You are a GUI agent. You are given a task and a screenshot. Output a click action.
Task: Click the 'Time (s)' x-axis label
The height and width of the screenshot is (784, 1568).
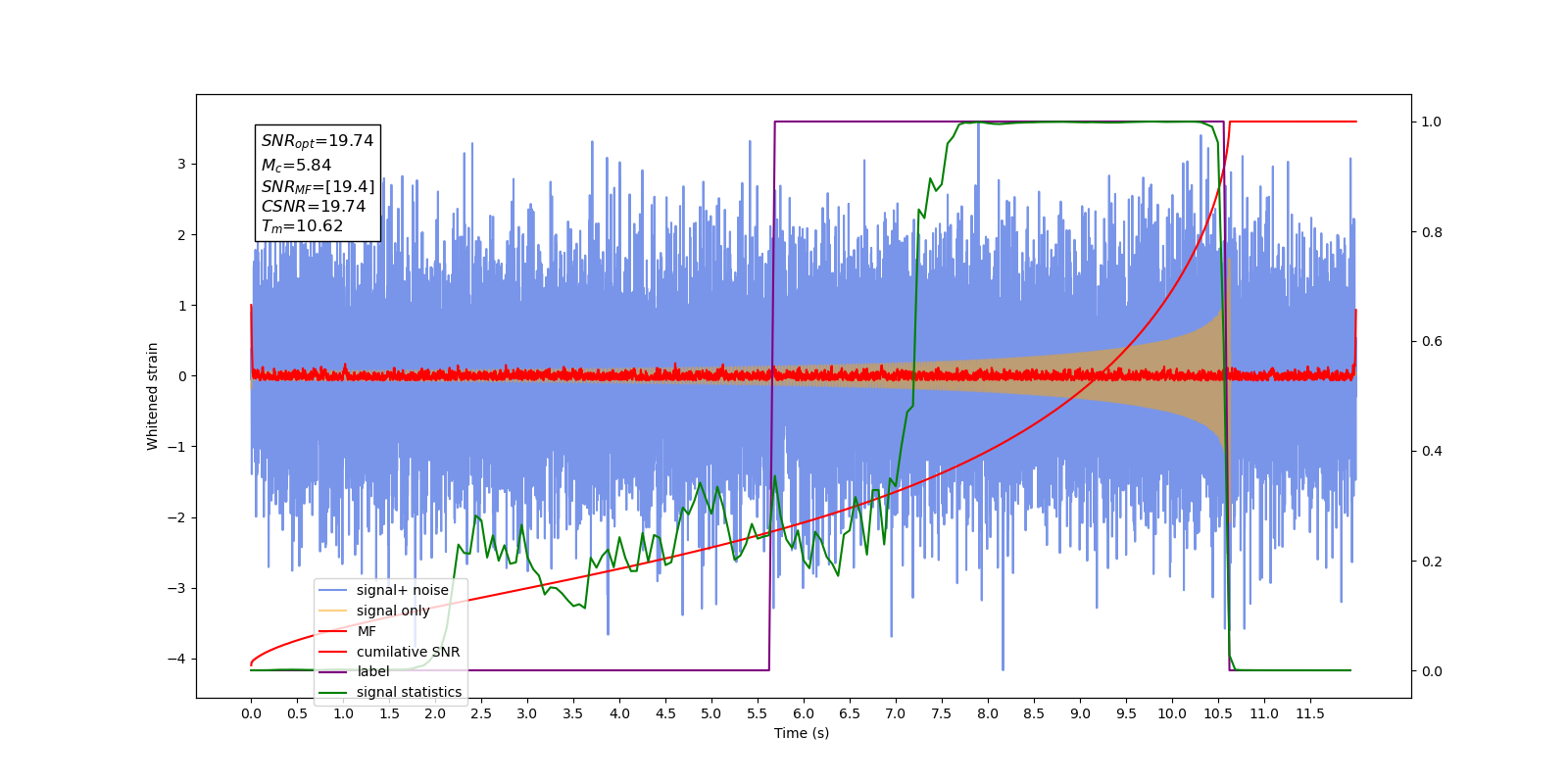[x=802, y=733]
